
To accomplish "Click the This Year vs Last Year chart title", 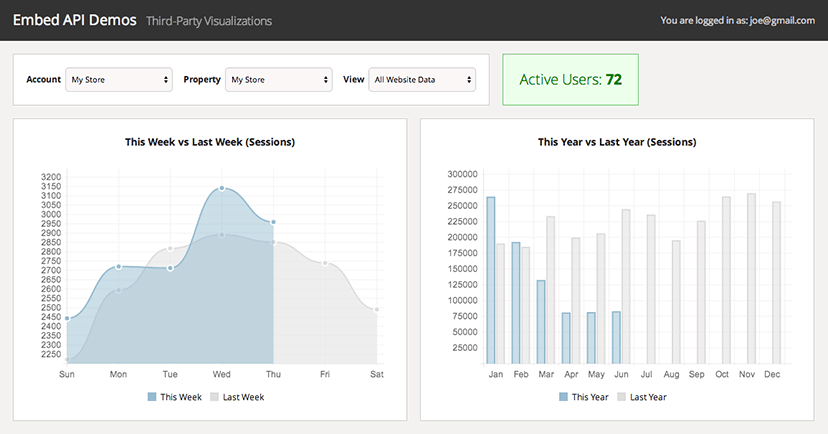I will 617,142.
